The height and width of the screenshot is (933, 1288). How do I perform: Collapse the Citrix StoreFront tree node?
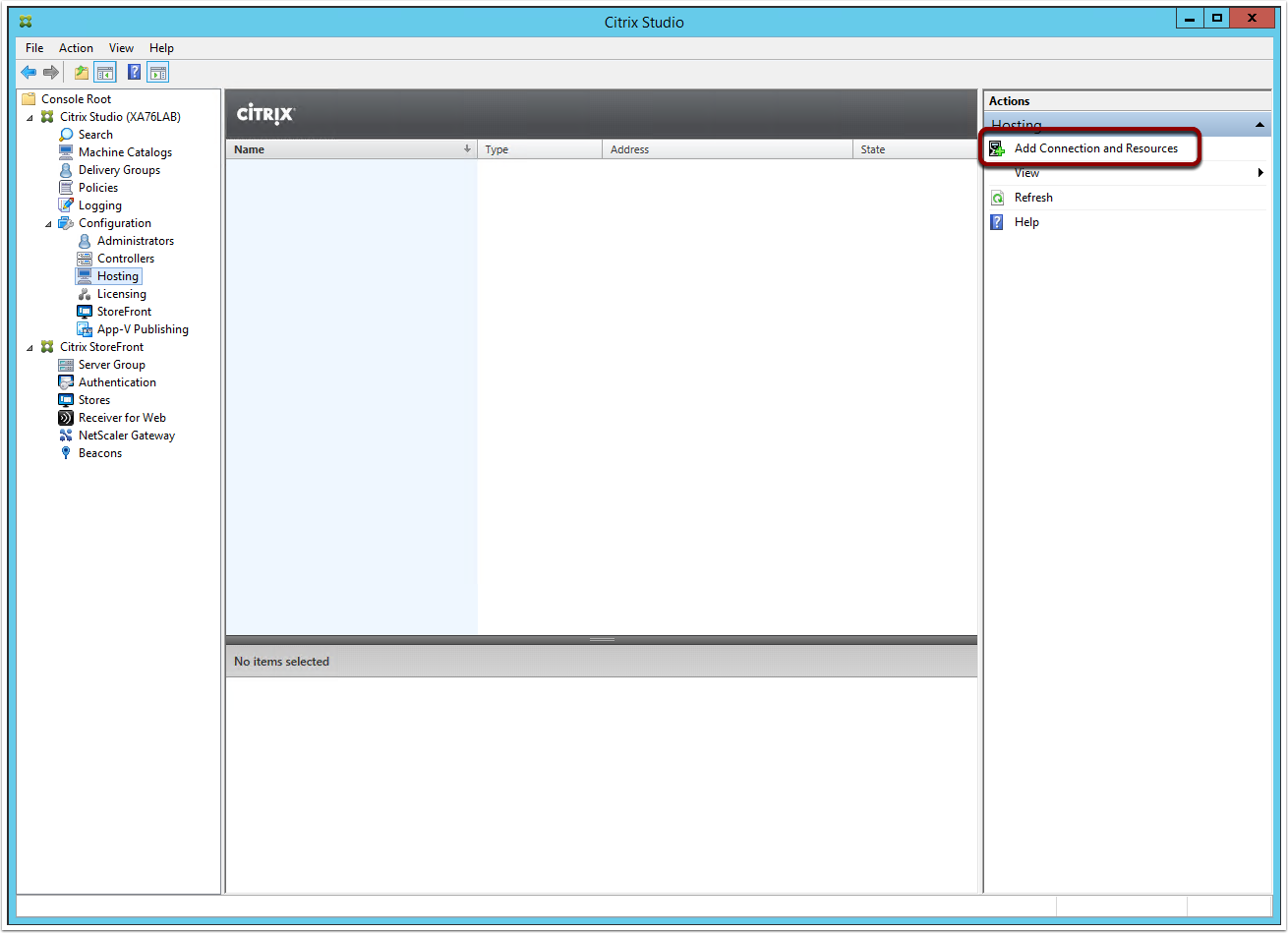click(30, 347)
